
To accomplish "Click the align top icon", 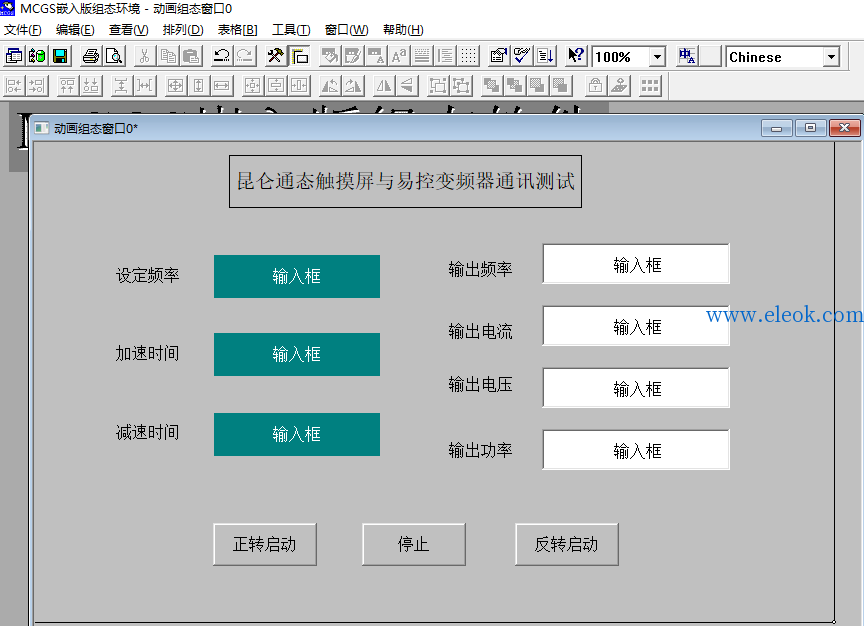I will (x=67, y=86).
